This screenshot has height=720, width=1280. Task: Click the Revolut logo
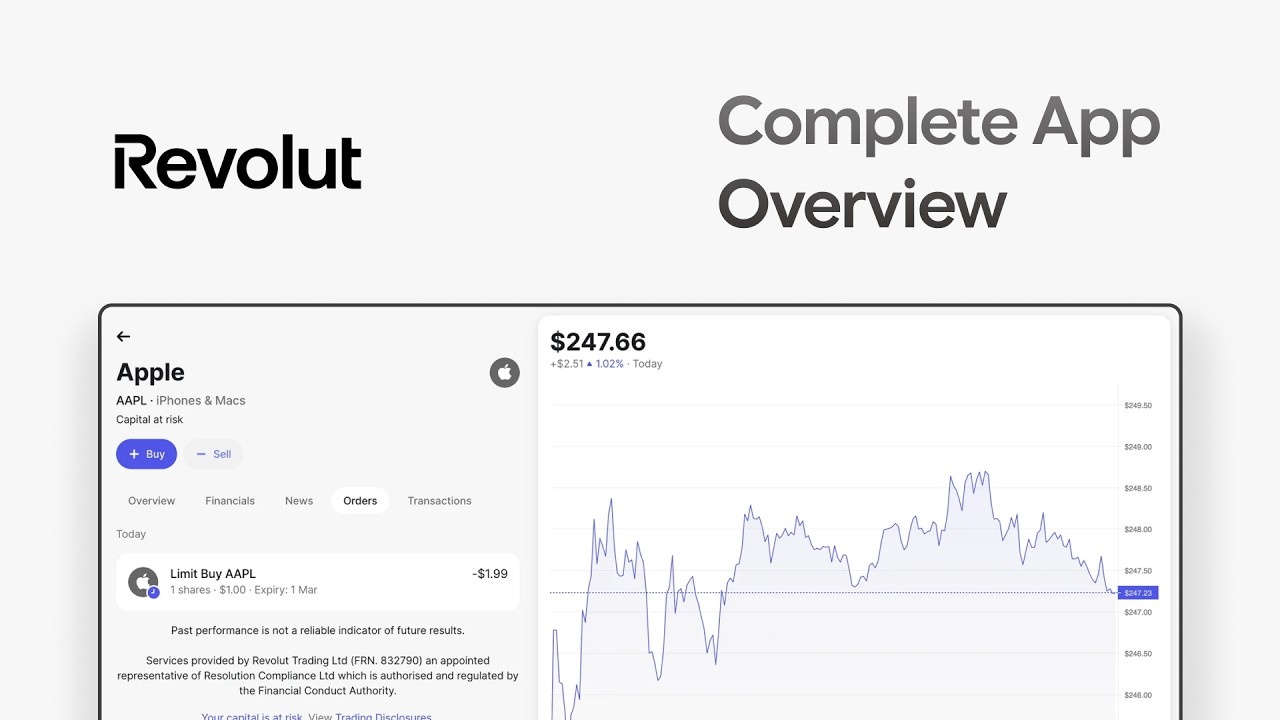point(238,162)
